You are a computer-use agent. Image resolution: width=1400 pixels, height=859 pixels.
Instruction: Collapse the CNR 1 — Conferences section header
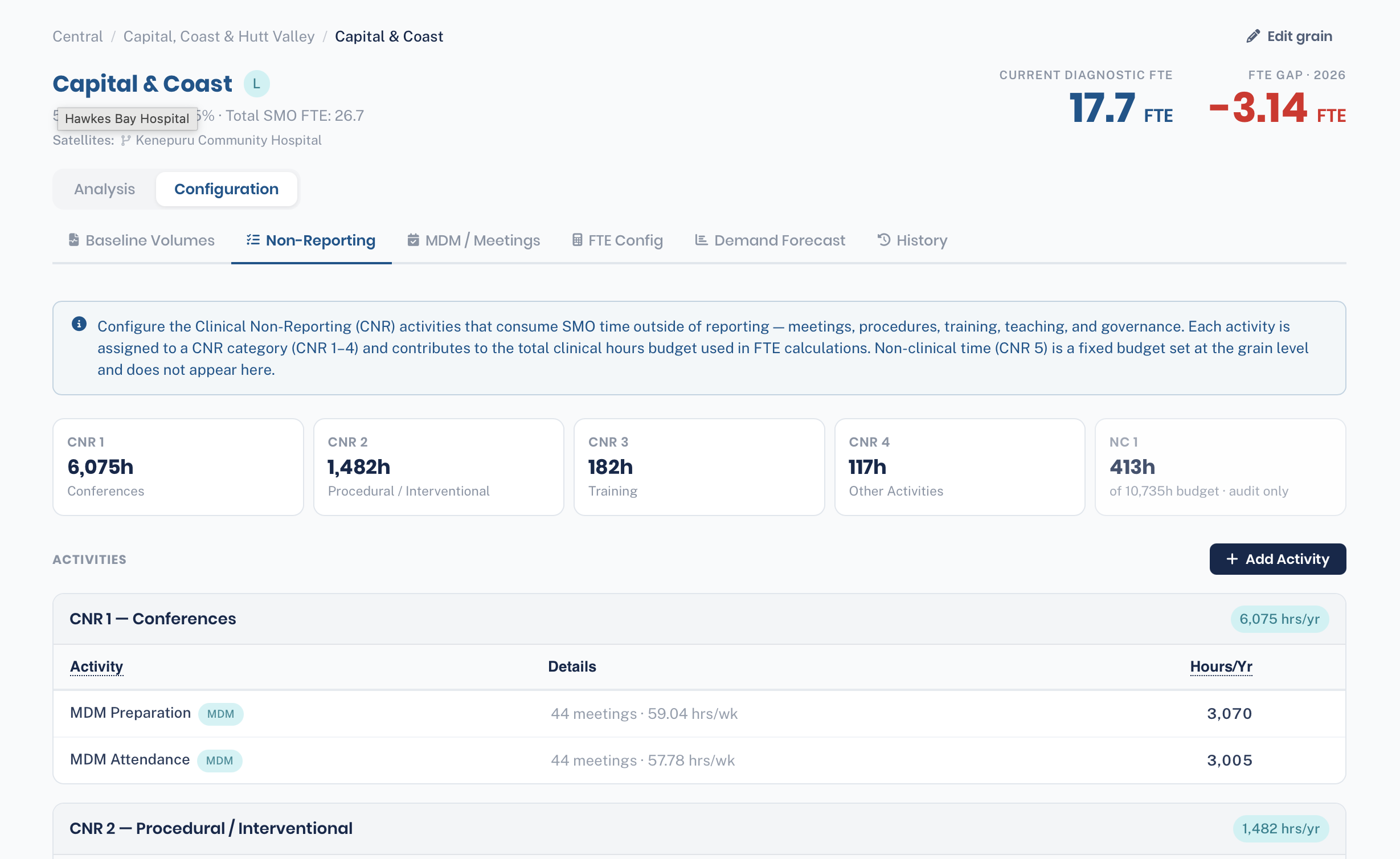click(x=699, y=619)
